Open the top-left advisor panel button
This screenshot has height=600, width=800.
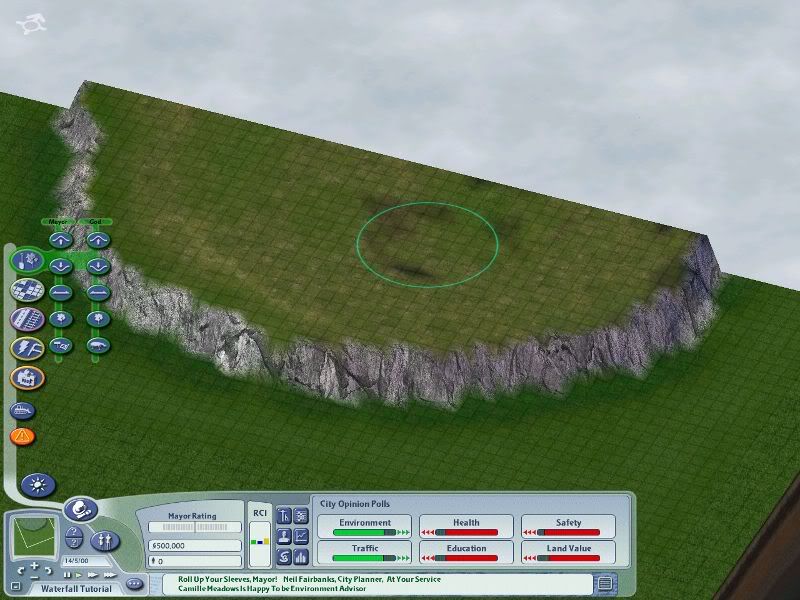tap(283, 516)
